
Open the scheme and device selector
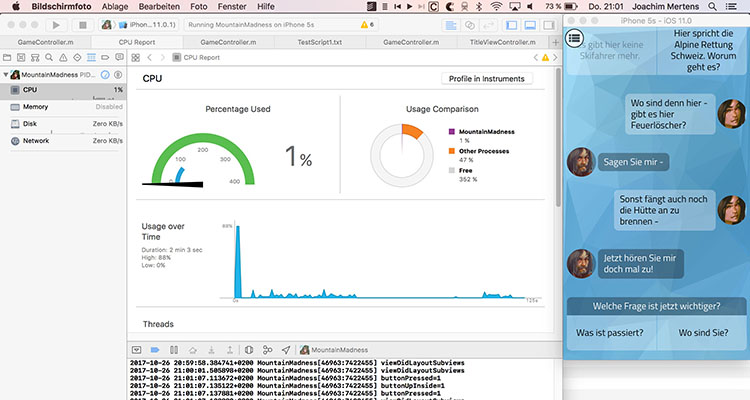click(x=139, y=25)
